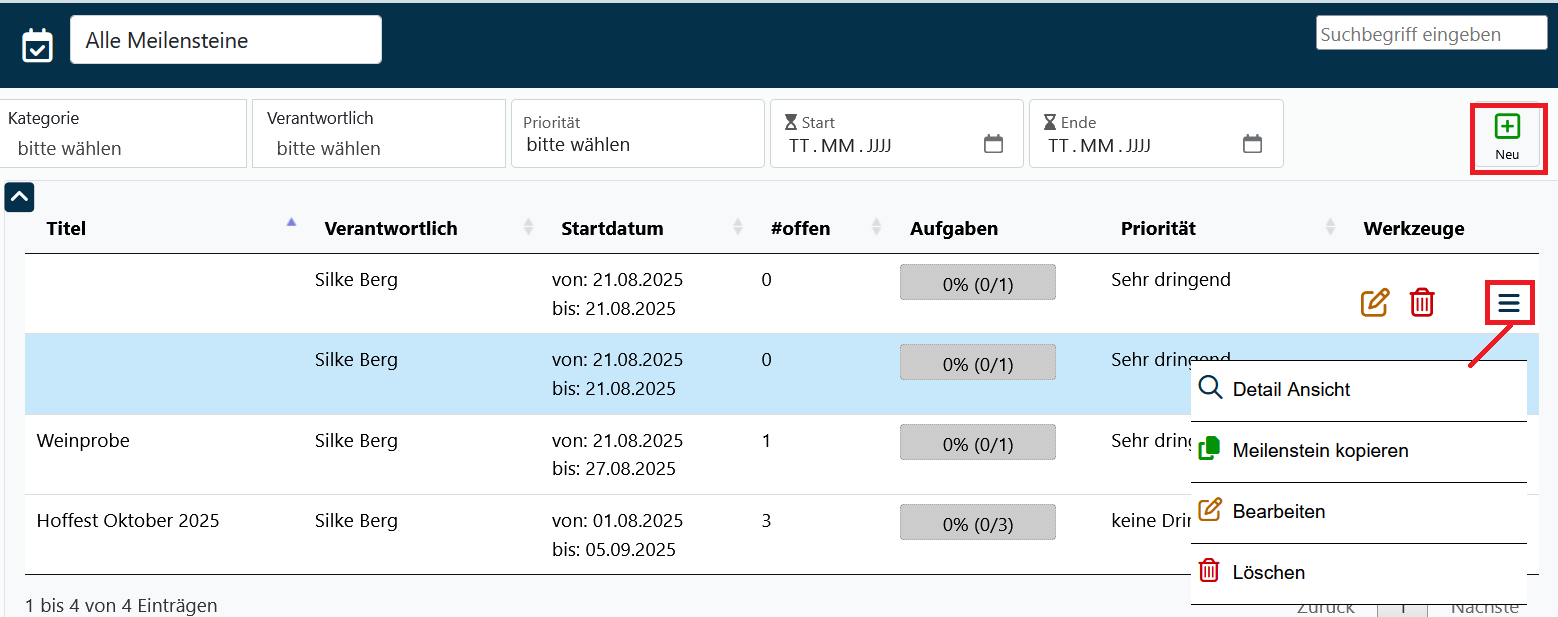1558x617 pixels.
Task: Click the orange edit pencil in first row
Action: [x=1375, y=302]
